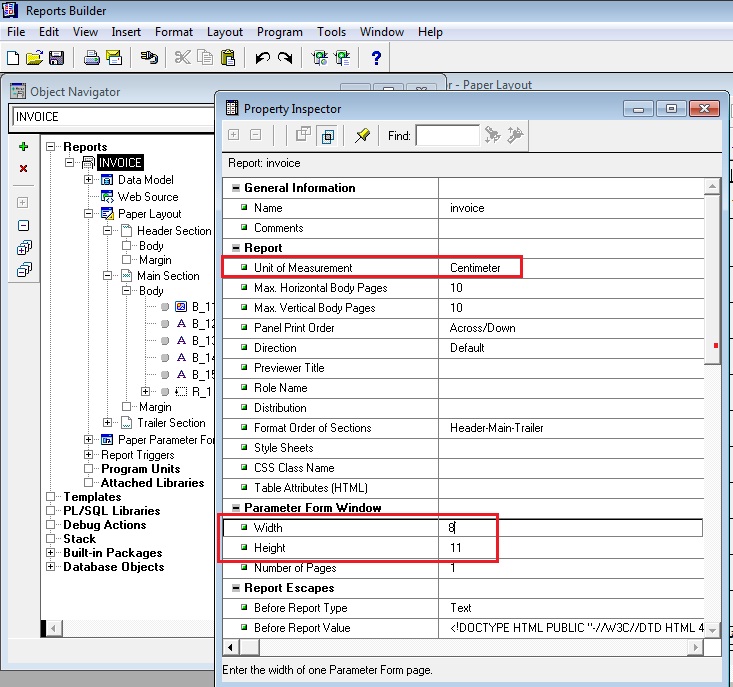The height and width of the screenshot is (687, 733).
Task: Click the Unit of Measurement value Centimeter
Action: [475, 268]
